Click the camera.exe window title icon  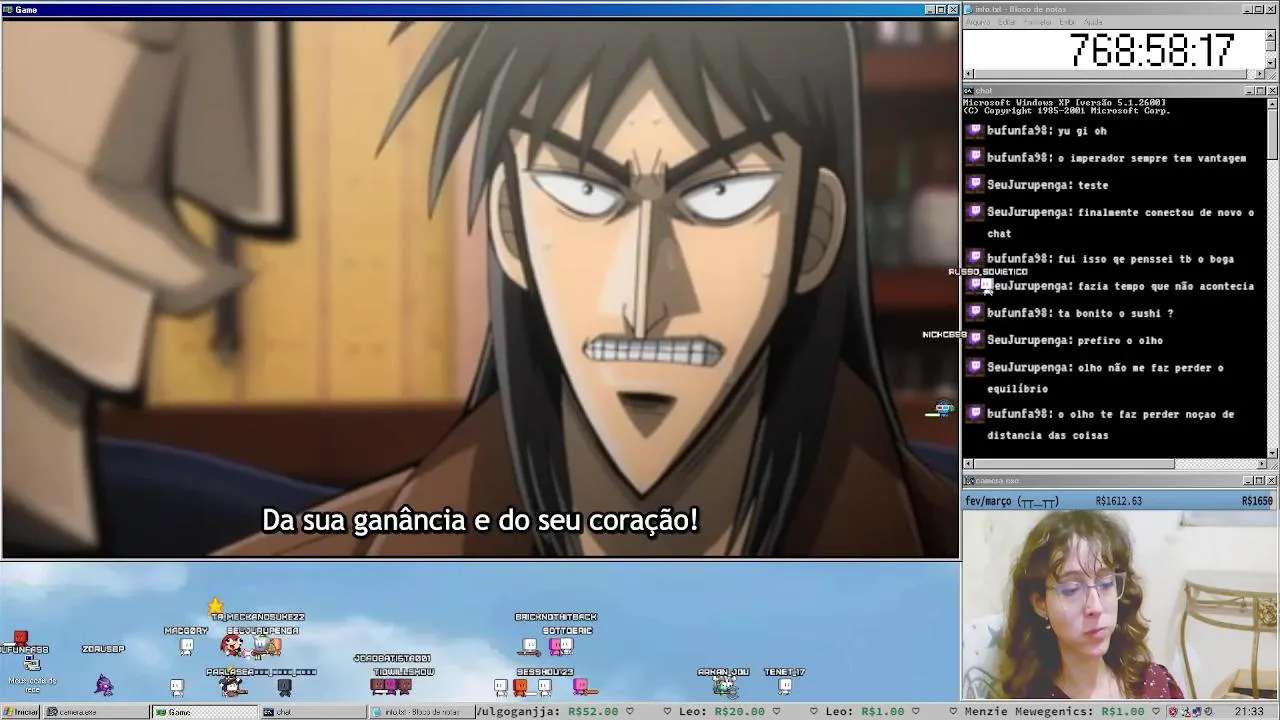pos(969,481)
